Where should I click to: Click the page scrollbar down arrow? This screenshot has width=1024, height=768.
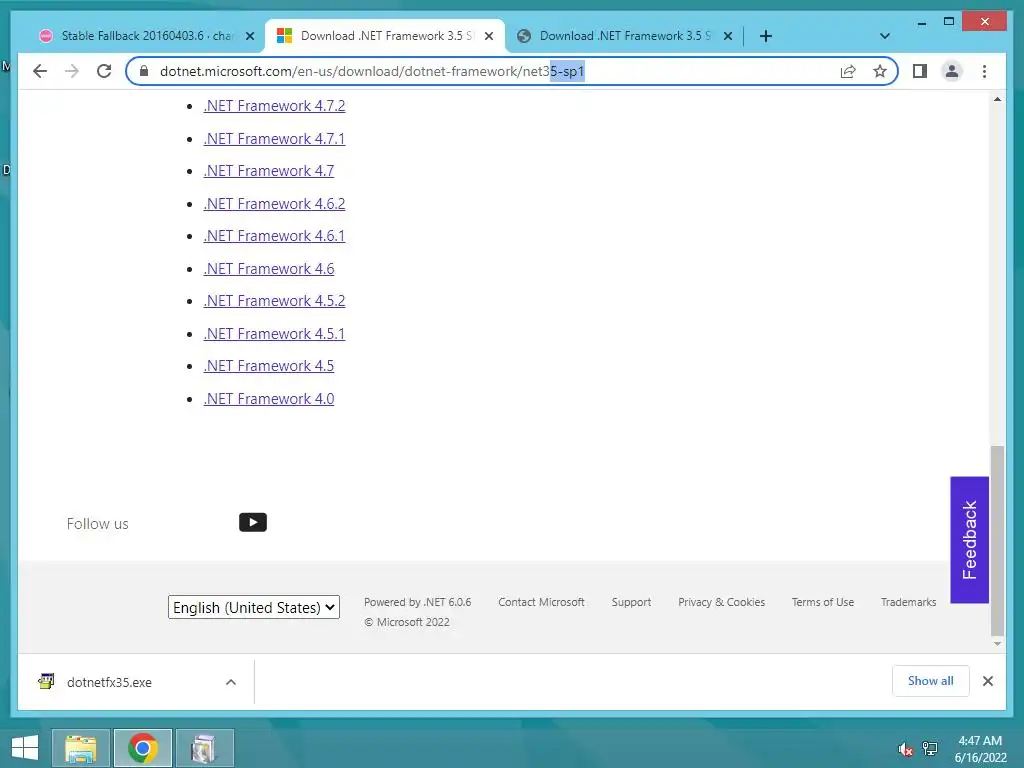pyautogui.click(x=997, y=644)
